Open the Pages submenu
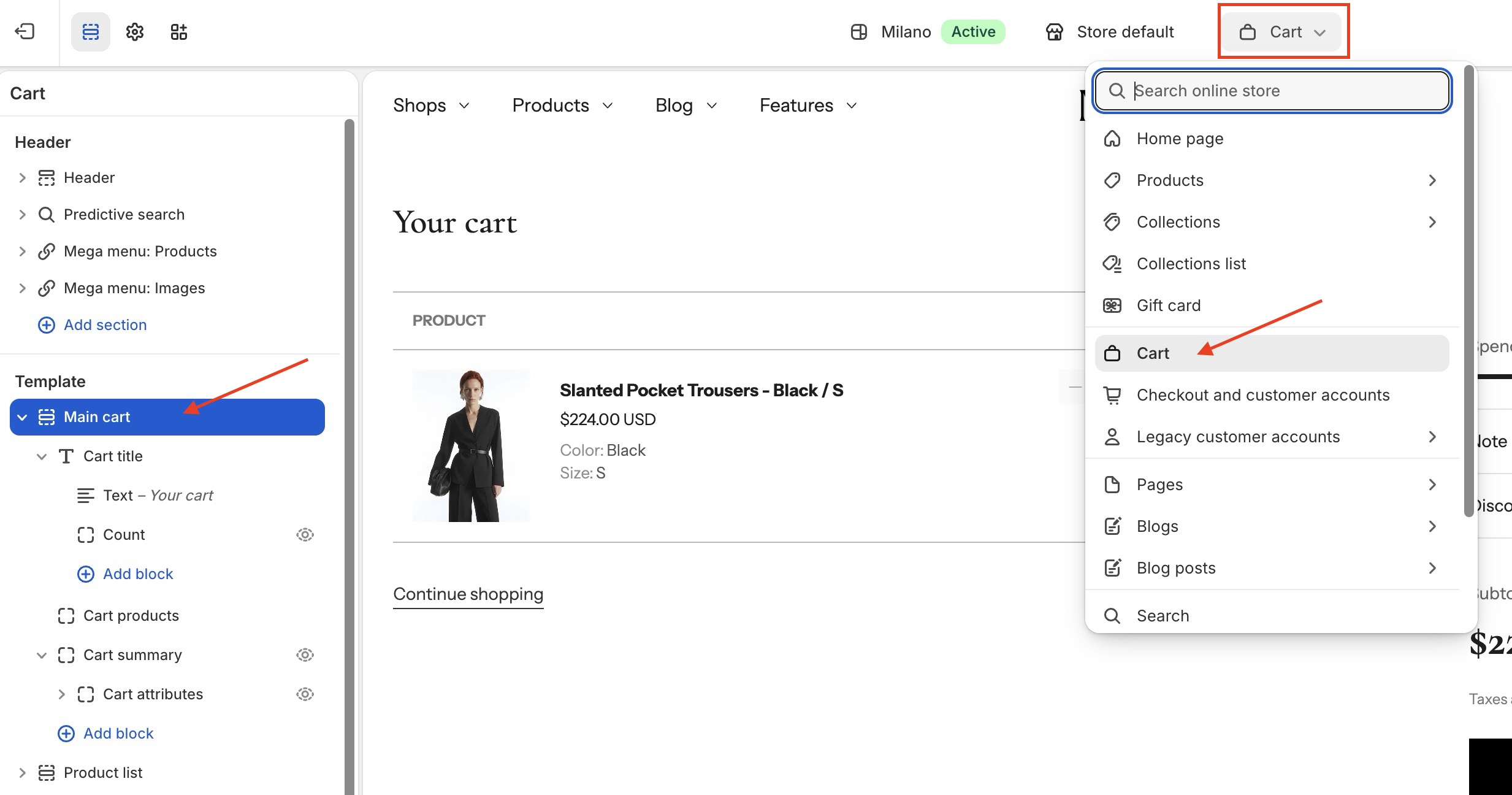The width and height of the screenshot is (1512, 795). point(1272,485)
